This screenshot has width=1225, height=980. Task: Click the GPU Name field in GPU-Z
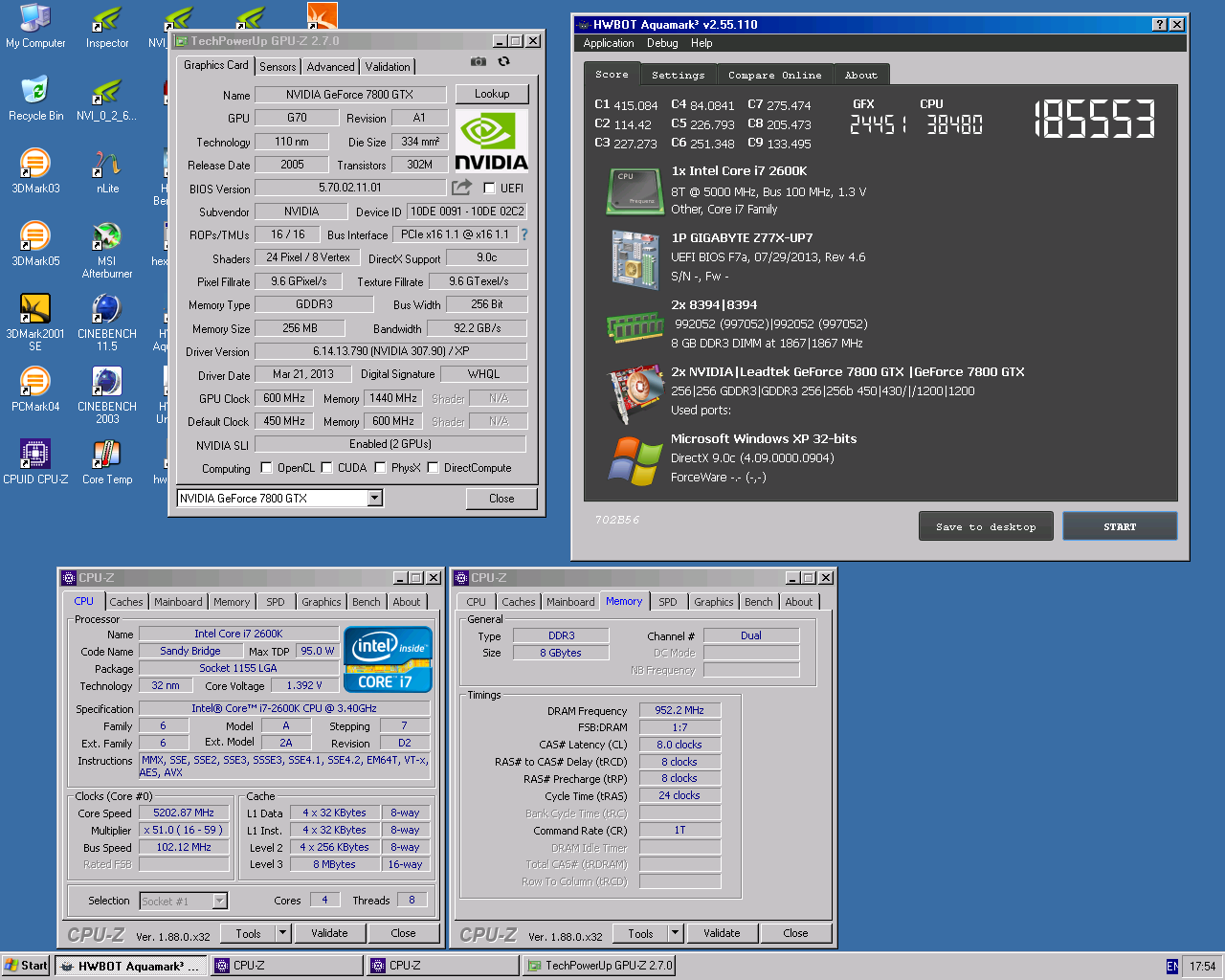pyautogui.click(x=349, y=95)
